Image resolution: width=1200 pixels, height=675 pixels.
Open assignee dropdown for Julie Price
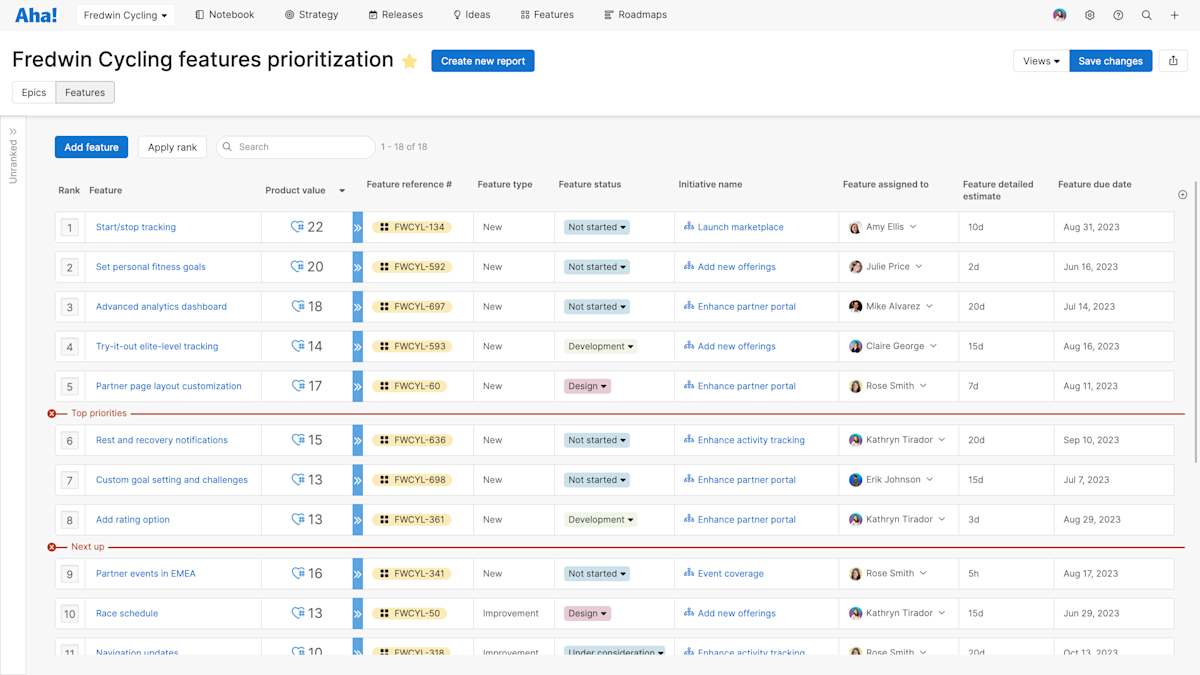[919, 267]
